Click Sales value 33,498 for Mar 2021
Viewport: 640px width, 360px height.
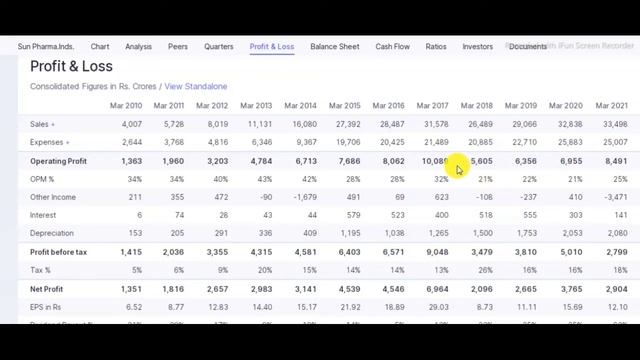pyautogui.click(x=615, y=124)
